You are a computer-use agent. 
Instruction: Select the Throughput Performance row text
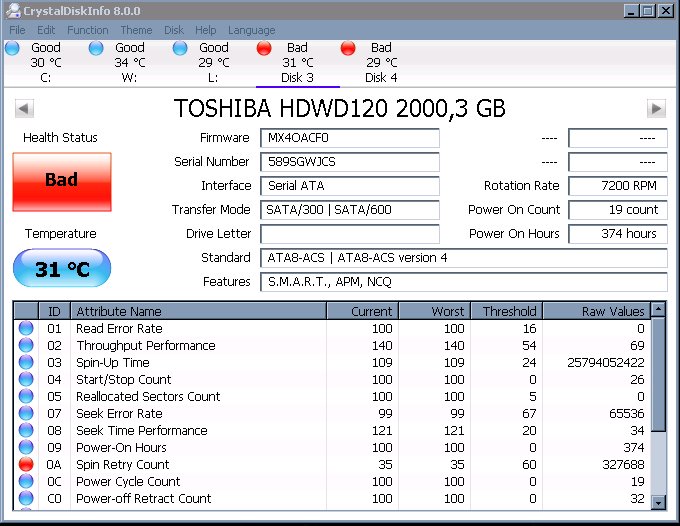tap(146, 346)
